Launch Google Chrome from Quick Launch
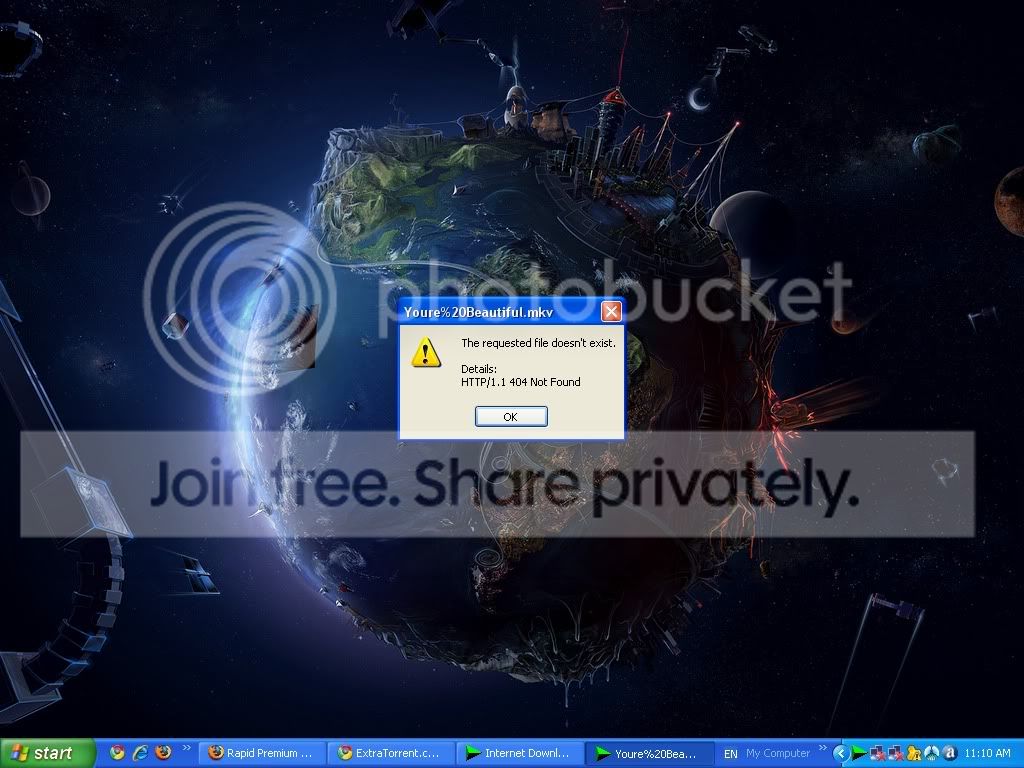1024x768 pixels. point(117,752)
